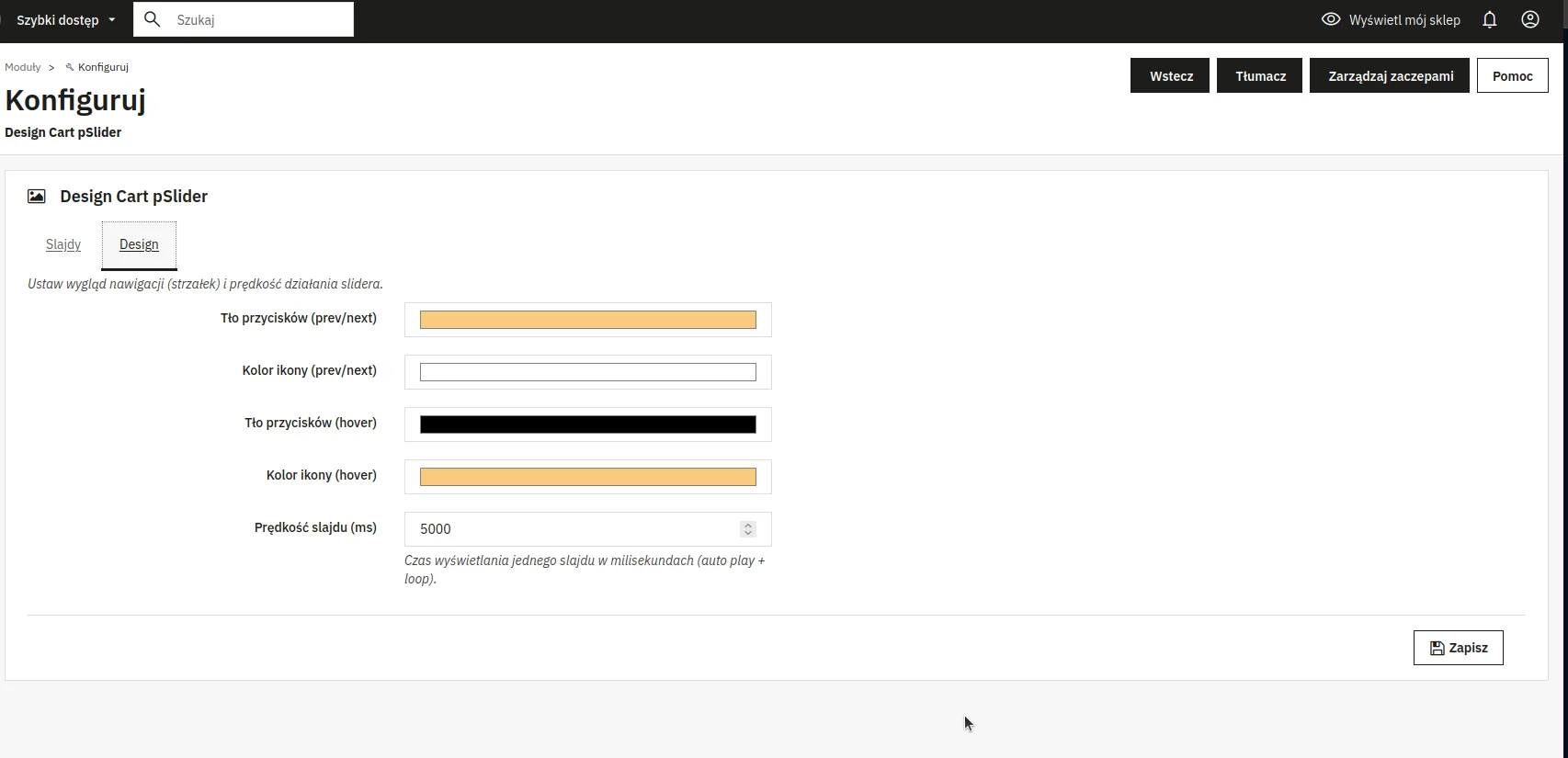The image size is (1568, 758).
Task: Switch to the Slajdy tab
Action: [63, 244]
